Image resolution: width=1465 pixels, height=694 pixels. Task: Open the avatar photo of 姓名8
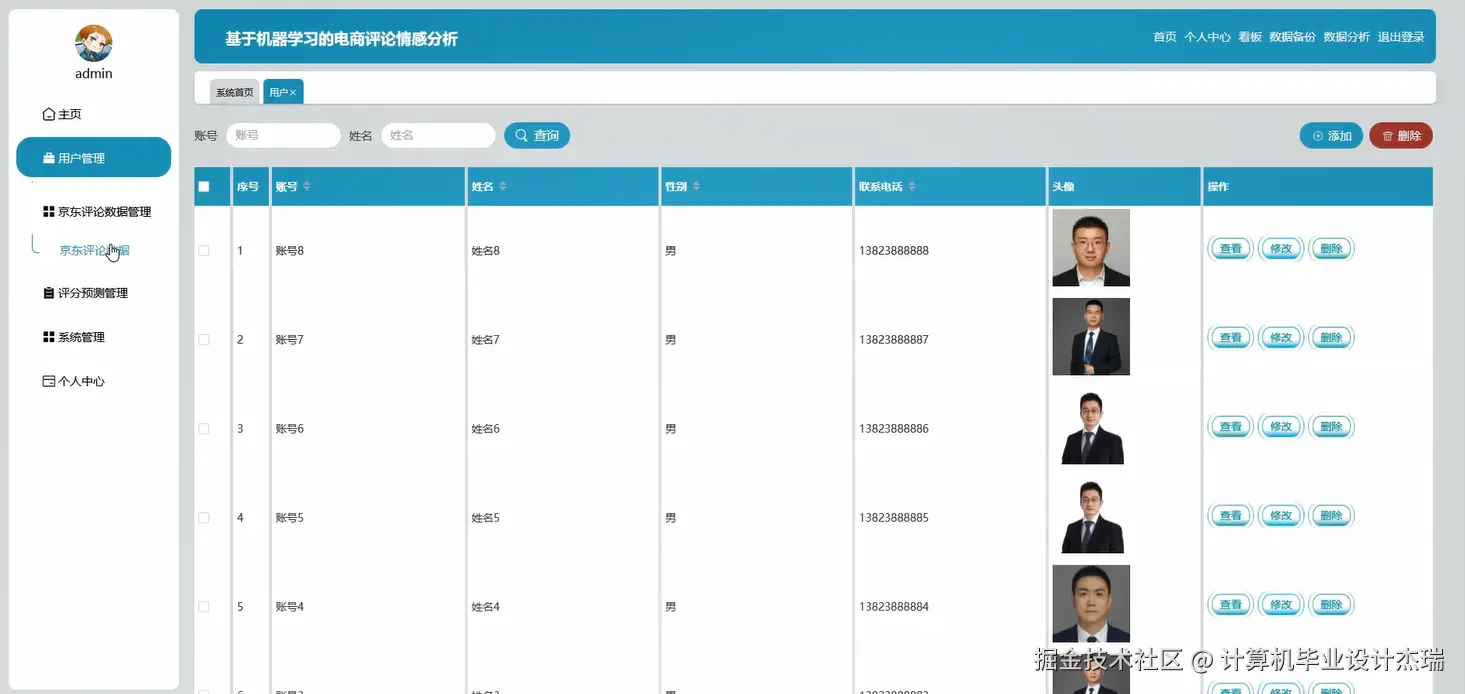[1091, 248]
